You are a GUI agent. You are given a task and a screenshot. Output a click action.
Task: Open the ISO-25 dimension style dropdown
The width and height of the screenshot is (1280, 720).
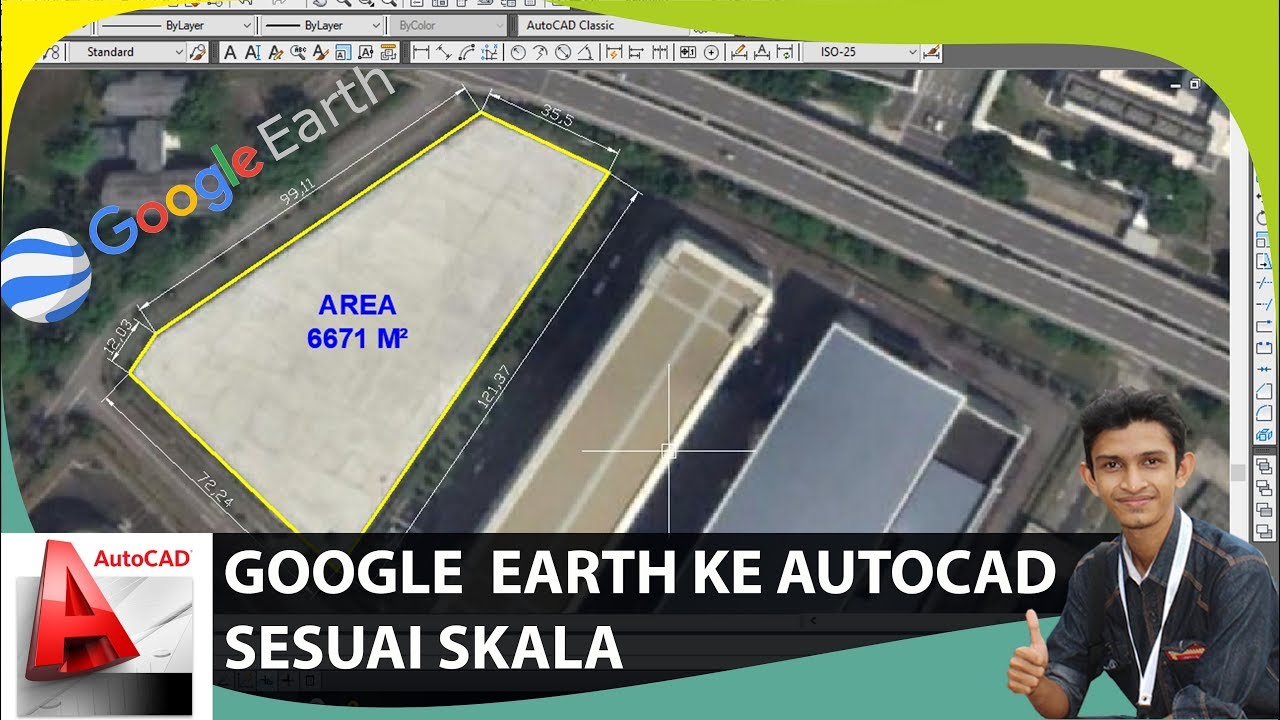click(x=861, y=52)
